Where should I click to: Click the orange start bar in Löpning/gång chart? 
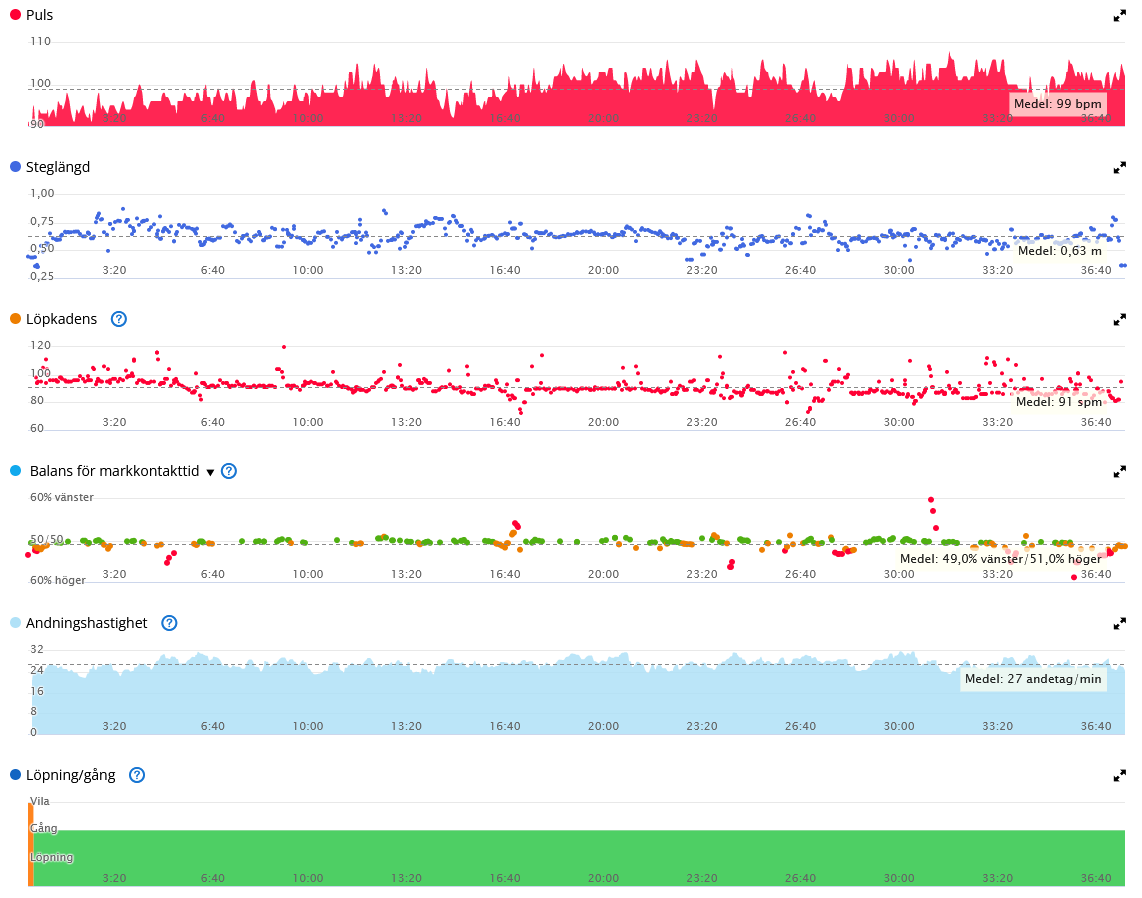[x=31, y=845]
